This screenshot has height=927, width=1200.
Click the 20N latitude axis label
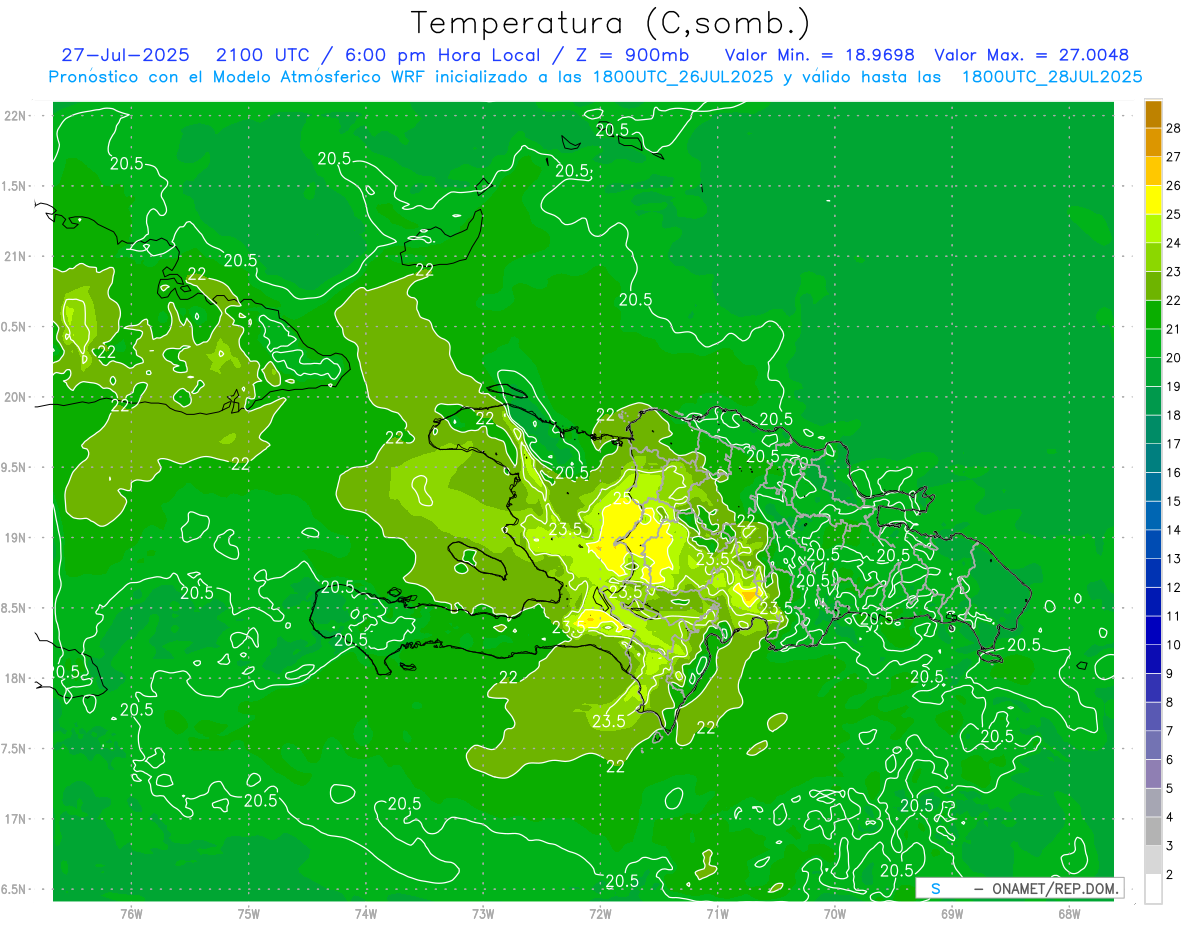15,397
